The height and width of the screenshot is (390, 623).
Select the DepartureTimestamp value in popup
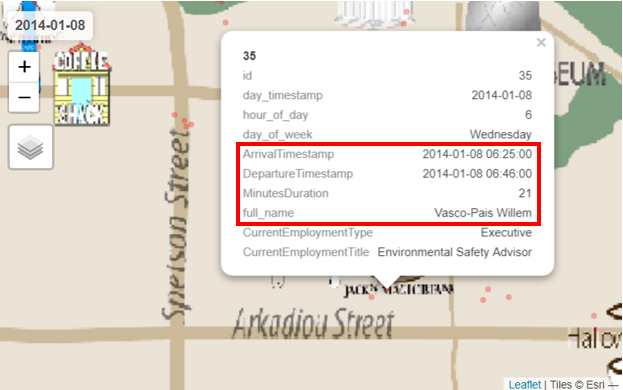point(477,174)
